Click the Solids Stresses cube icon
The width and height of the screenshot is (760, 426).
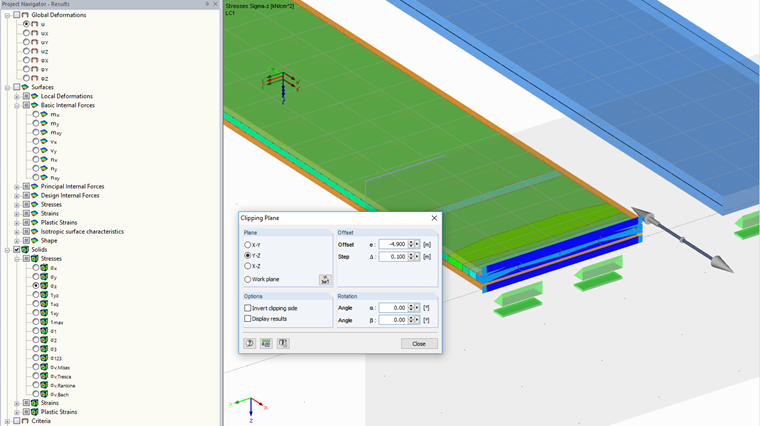point(34,259)
